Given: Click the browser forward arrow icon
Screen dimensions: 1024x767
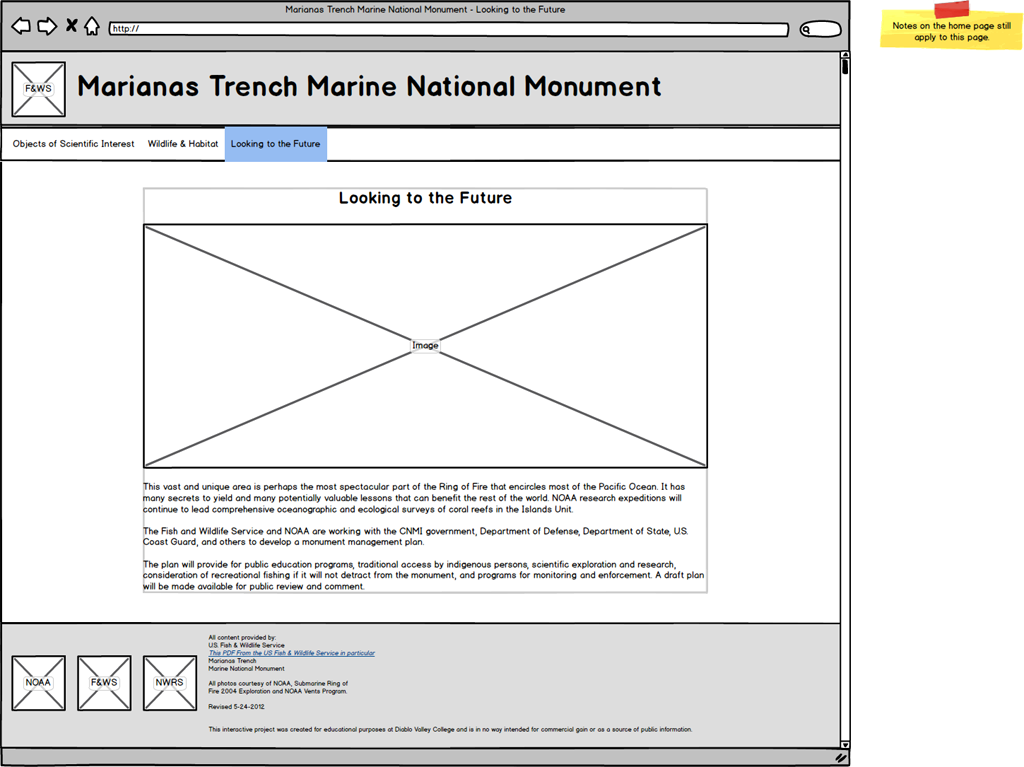Looking at the screenshot, I should coord(46,27).
